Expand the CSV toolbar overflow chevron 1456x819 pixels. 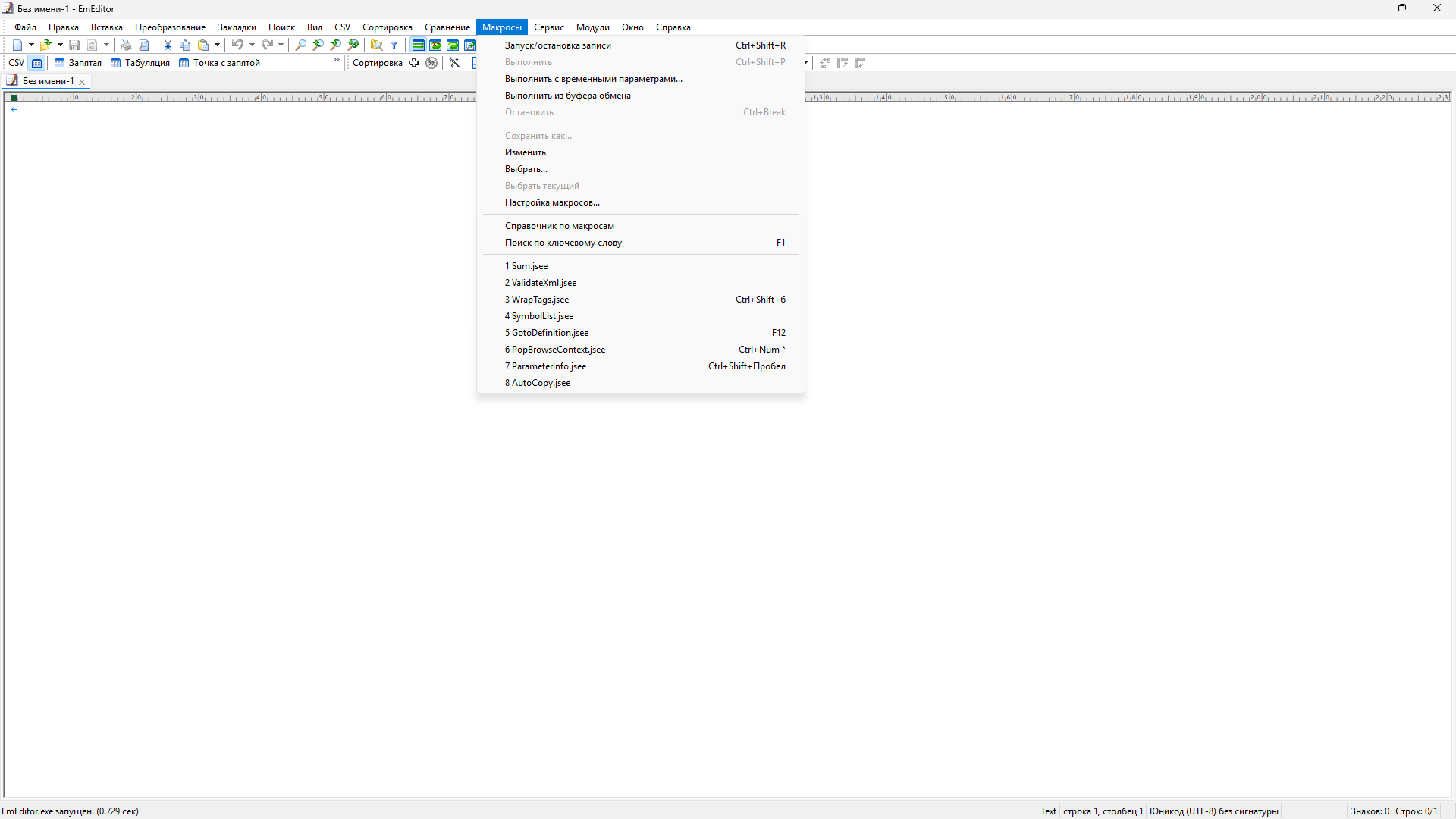coord(337,60)
